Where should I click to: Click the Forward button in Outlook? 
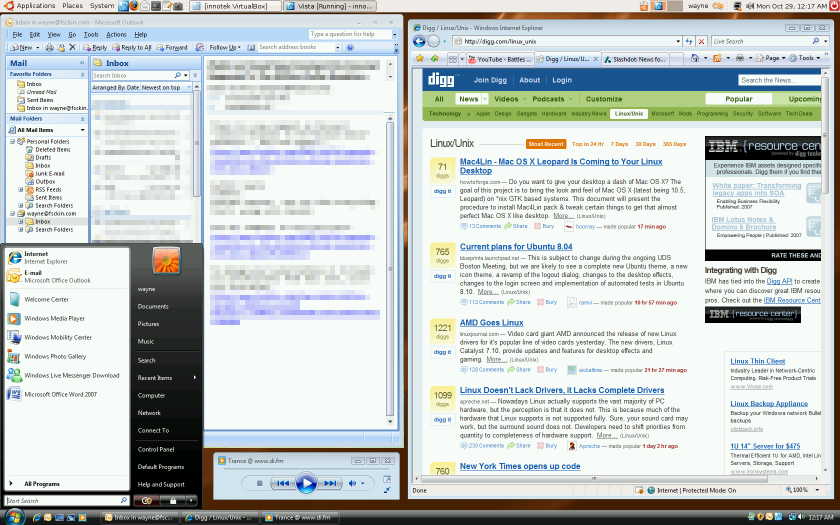[172, 47]
